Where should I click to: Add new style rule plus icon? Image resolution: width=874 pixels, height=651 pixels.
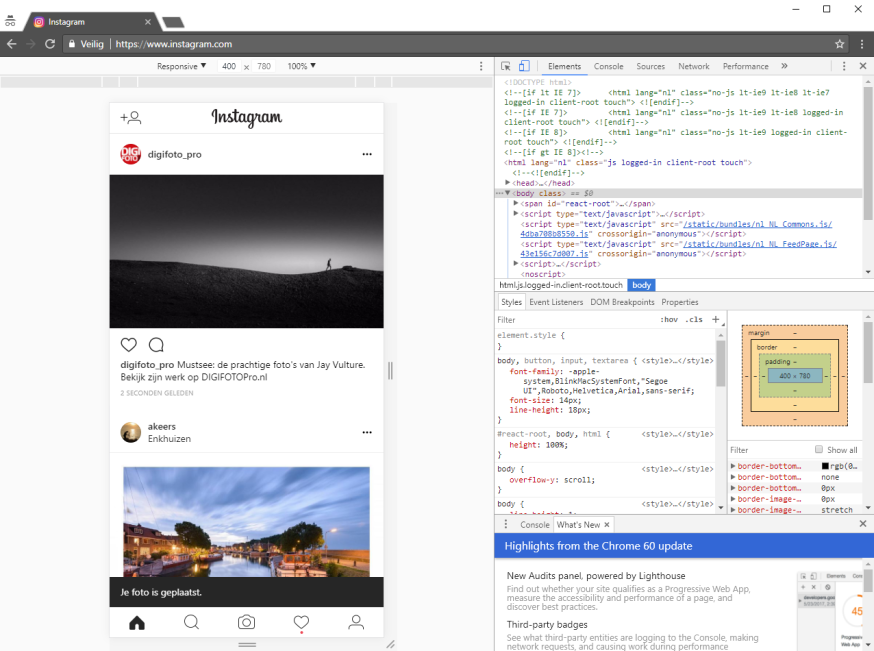(716, 319)
